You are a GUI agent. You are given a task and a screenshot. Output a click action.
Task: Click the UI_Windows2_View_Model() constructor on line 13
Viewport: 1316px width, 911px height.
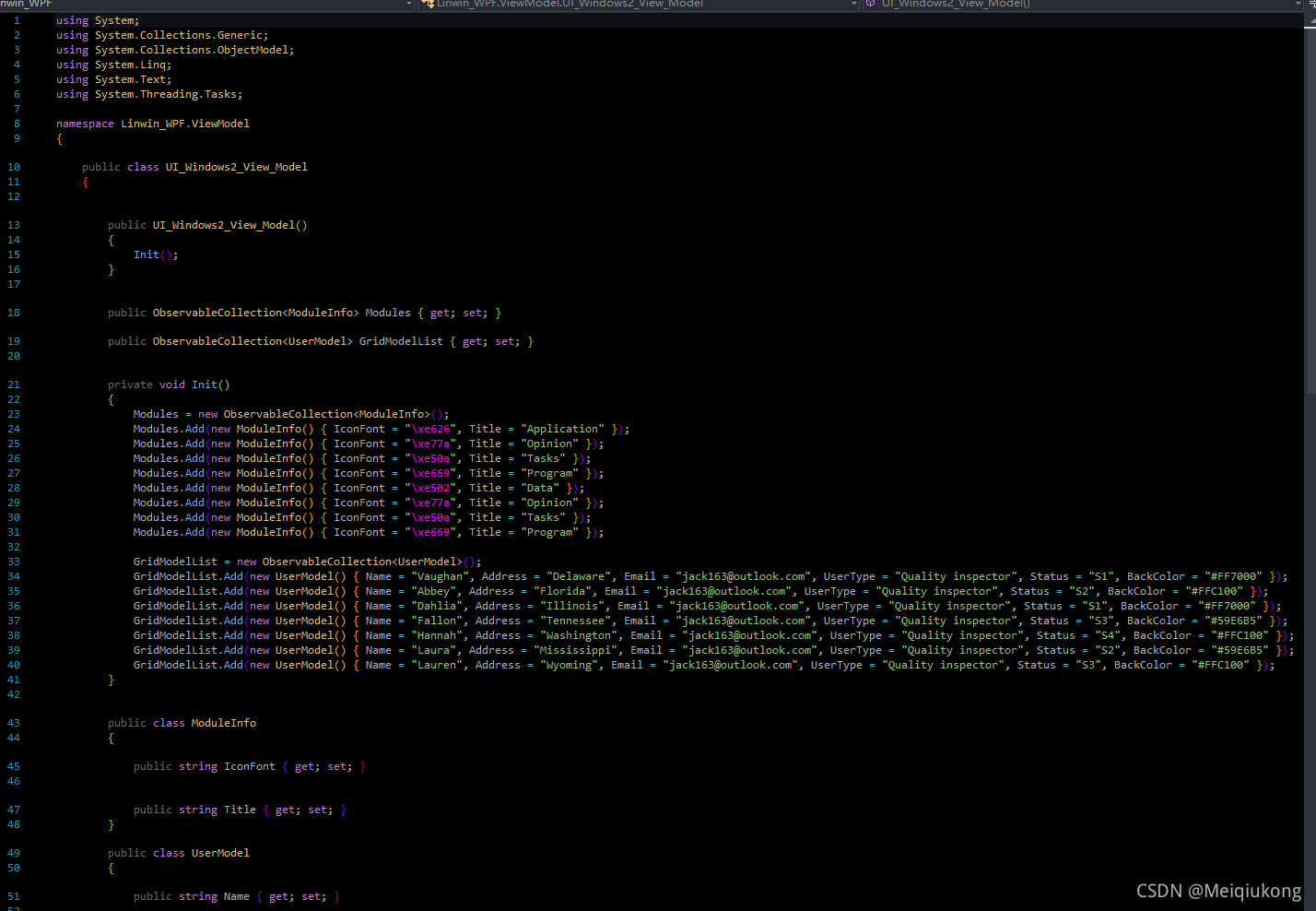tap(229, 225)
